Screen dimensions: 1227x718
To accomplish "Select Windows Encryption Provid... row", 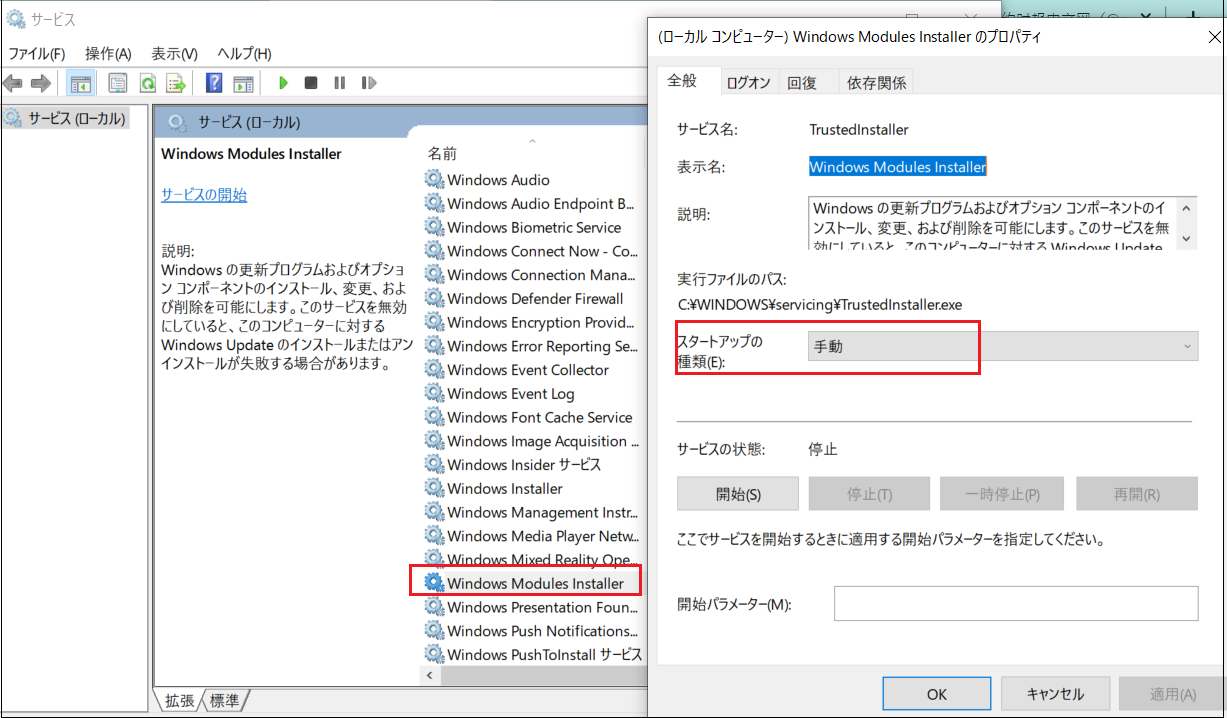I will pyautogui.click(x=533, y=323).
